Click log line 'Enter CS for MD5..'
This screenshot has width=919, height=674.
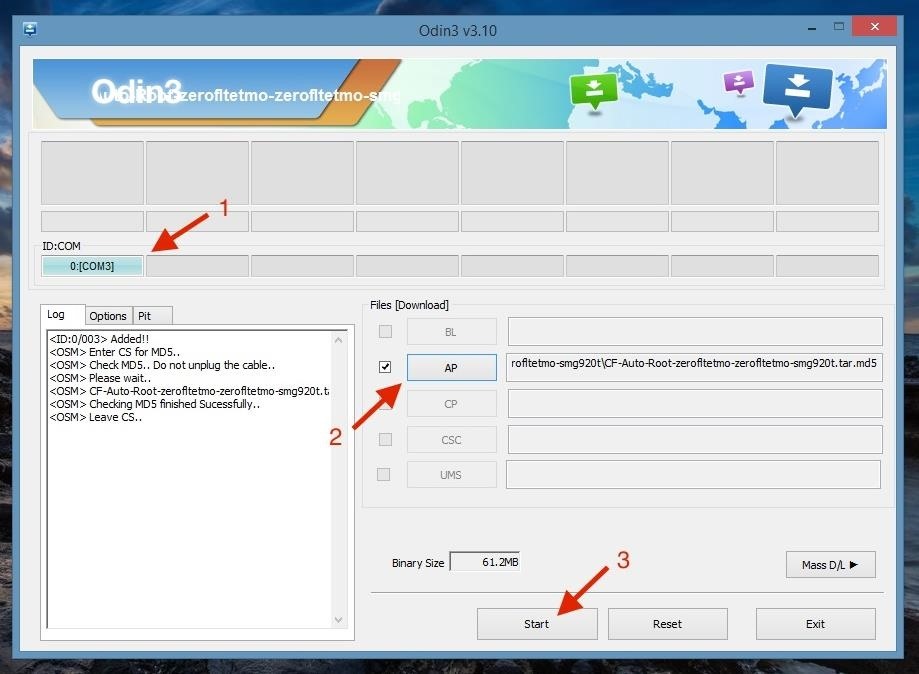pyautogui.click(x=115, y=352)
